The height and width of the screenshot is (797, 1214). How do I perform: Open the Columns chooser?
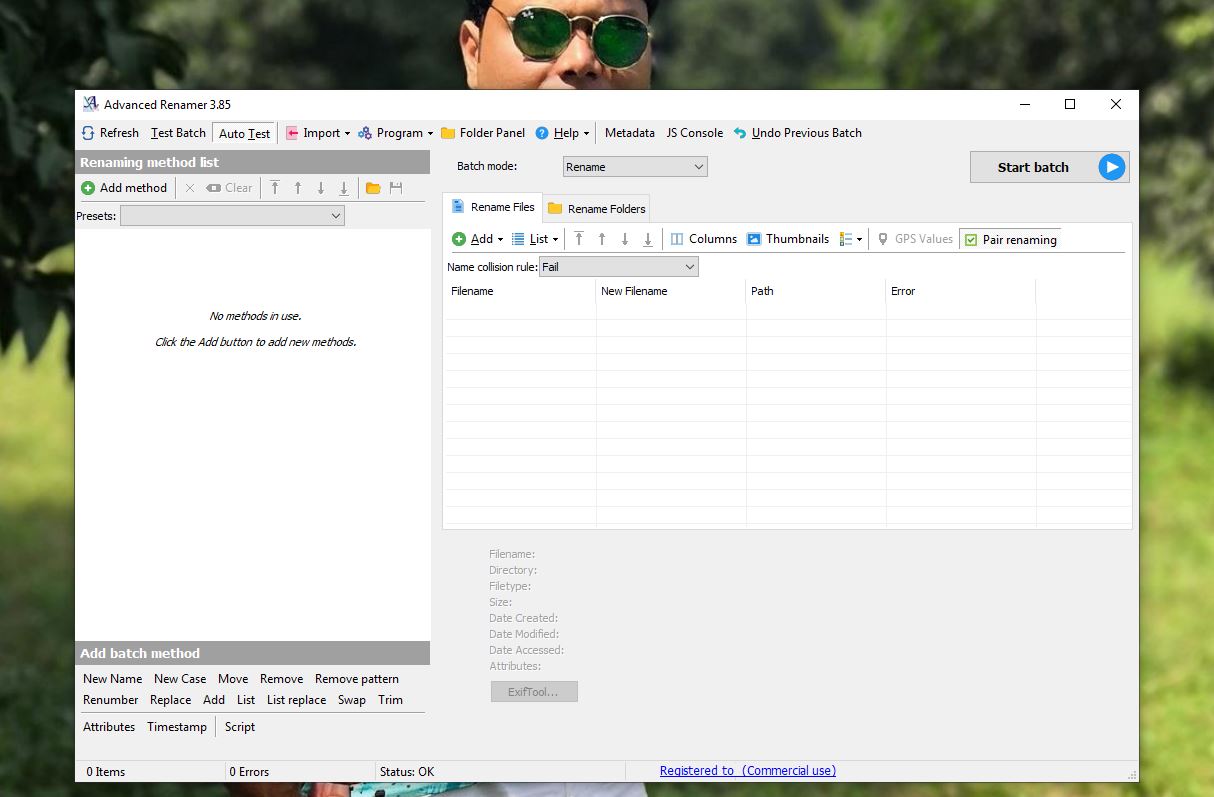pyautogui.click(x=704, y=239)
